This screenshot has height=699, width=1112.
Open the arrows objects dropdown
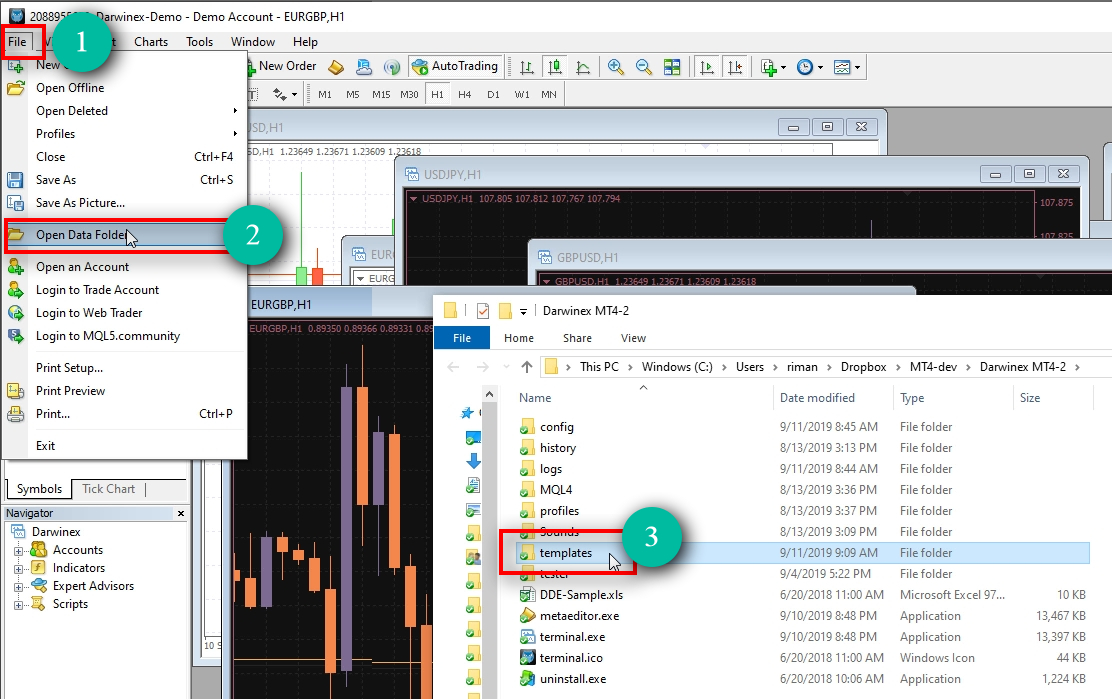[x=285, y=94]
